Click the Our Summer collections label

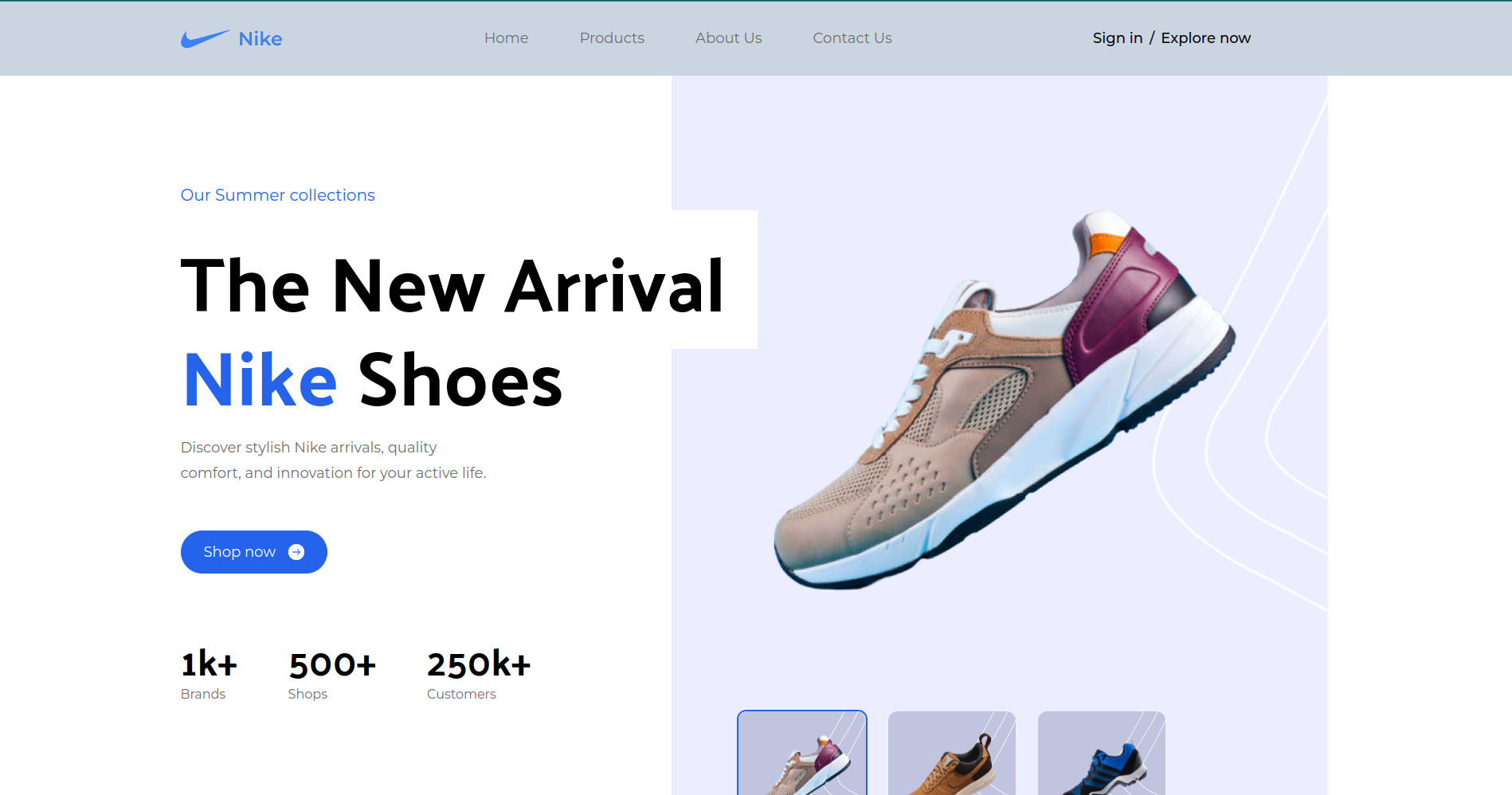click(x=278, y=195)
